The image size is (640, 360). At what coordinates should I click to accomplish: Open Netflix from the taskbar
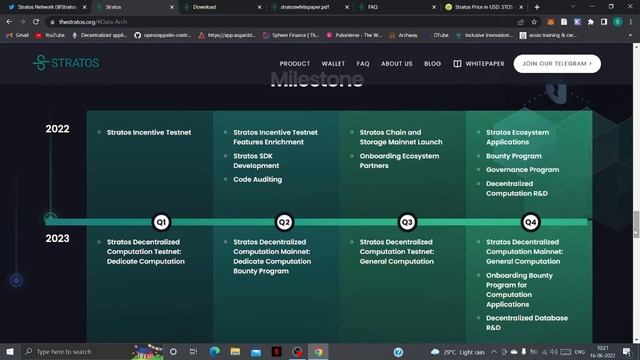coord(276,351)
